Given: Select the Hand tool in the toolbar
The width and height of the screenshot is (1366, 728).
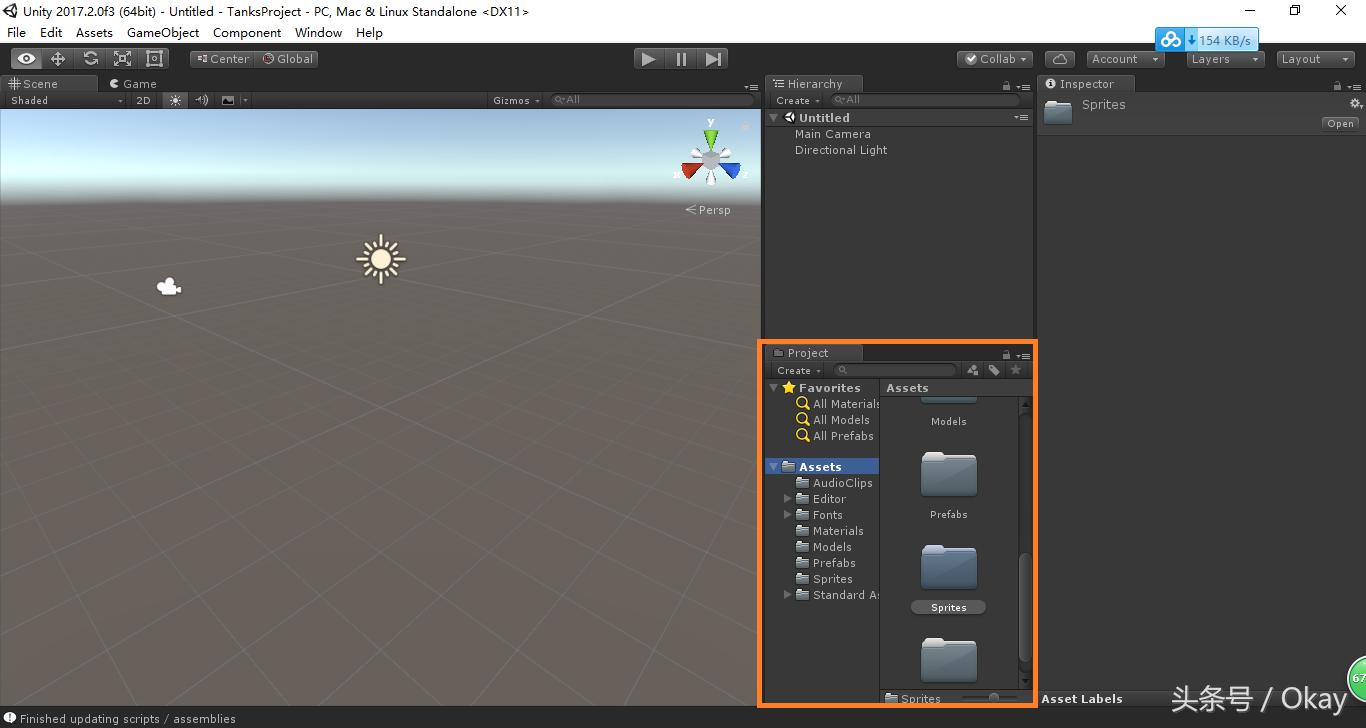Looking at the screenshot, I should click(26, 58).
